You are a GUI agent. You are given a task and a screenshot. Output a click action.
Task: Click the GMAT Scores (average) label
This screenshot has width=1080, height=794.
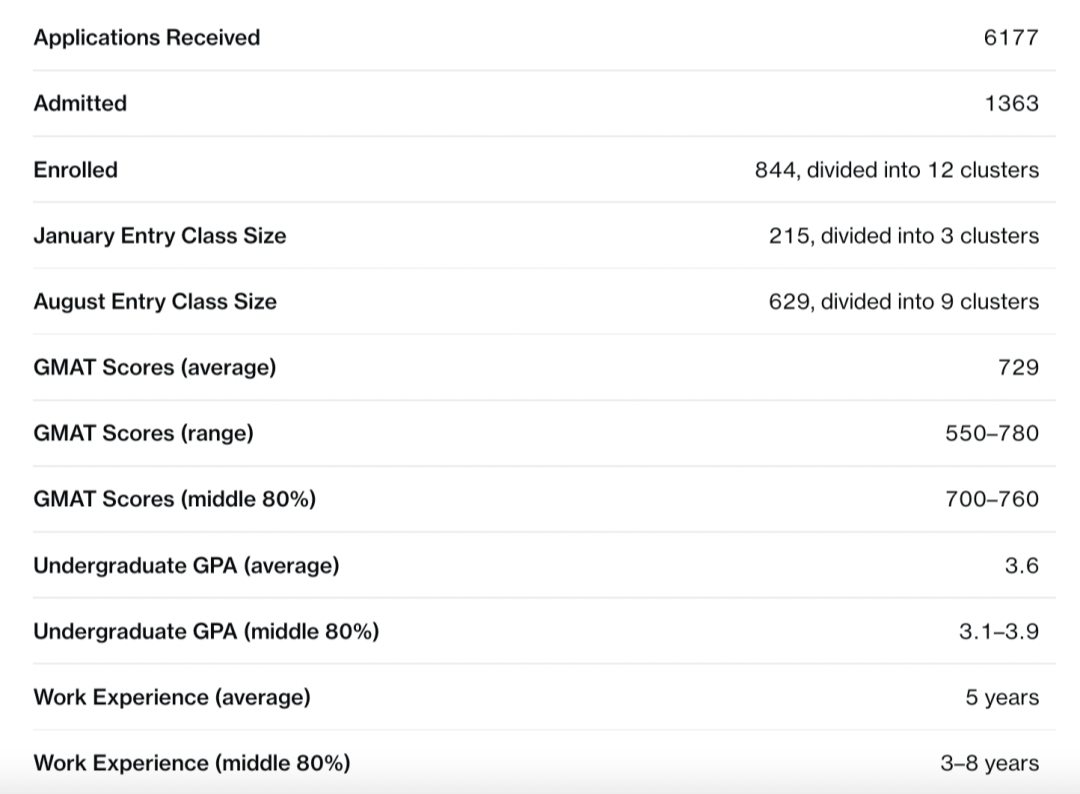(x=155, y=367)
